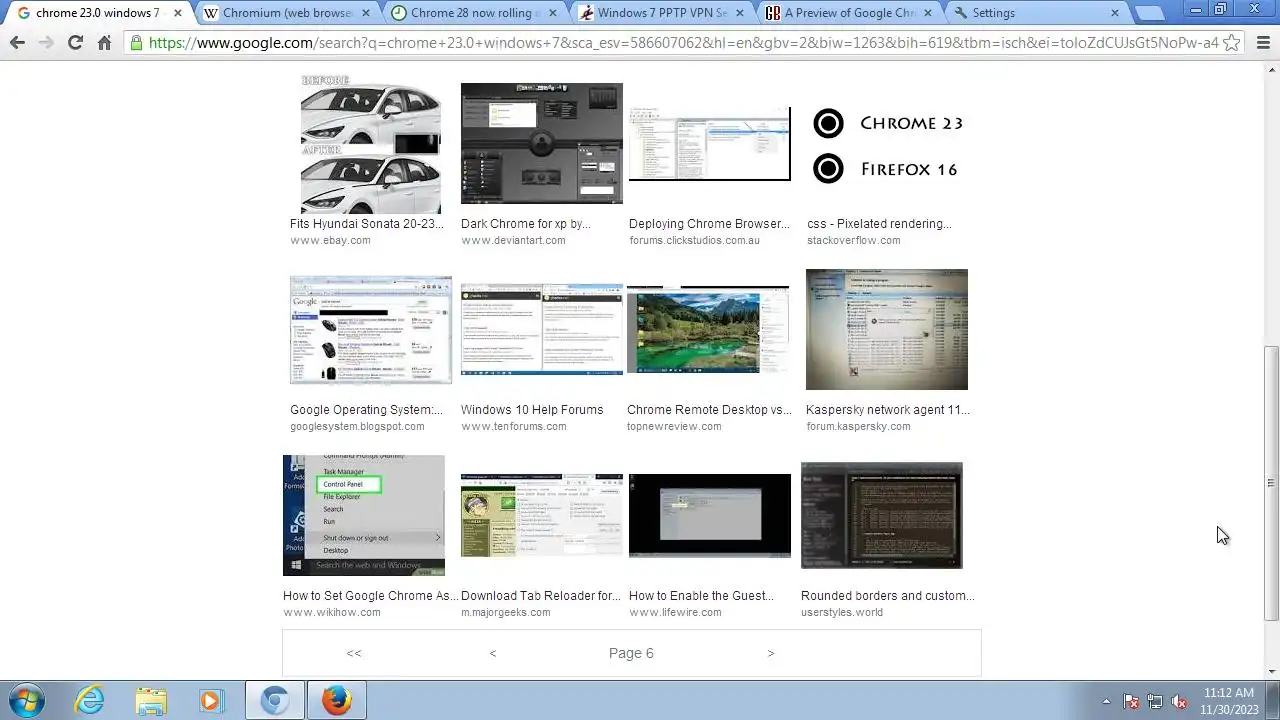Close the Settings tab
Viewport: 1280px width, 720px height.
pyautogui.click(x=1117, y=13)
